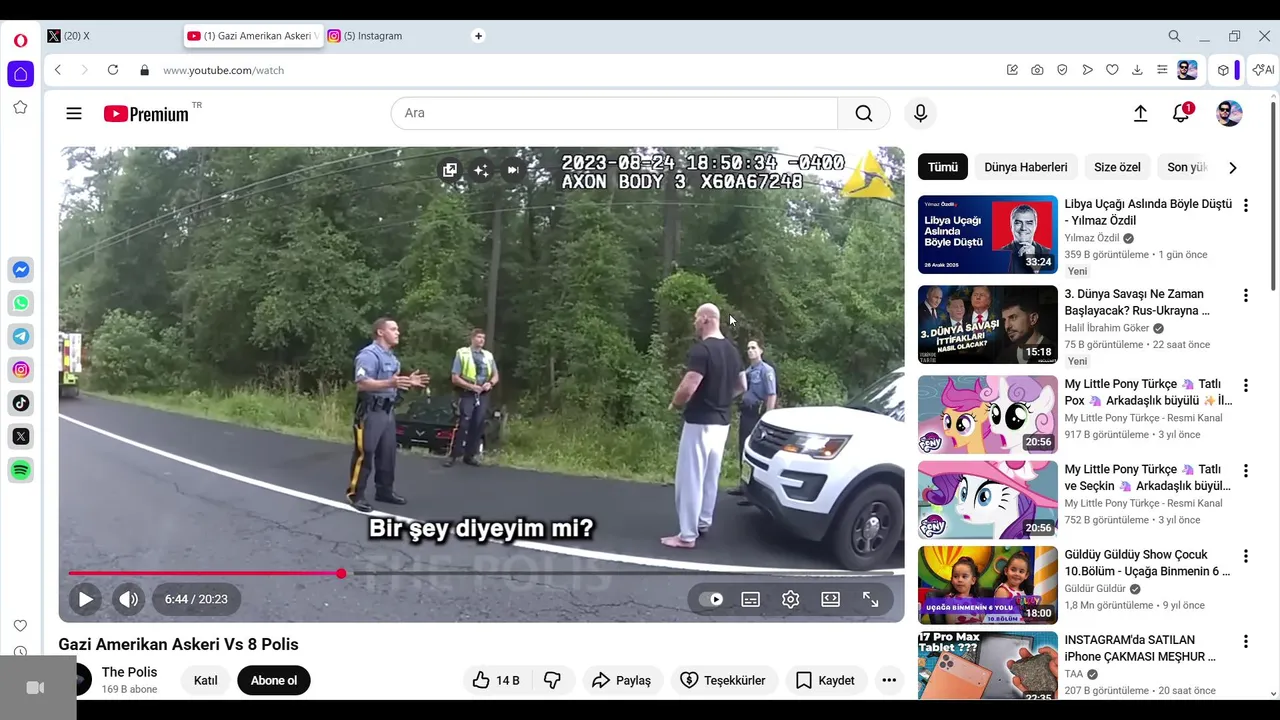Select the Tümü filter chip
The image size is (1280, 720).
click(943, 167)
